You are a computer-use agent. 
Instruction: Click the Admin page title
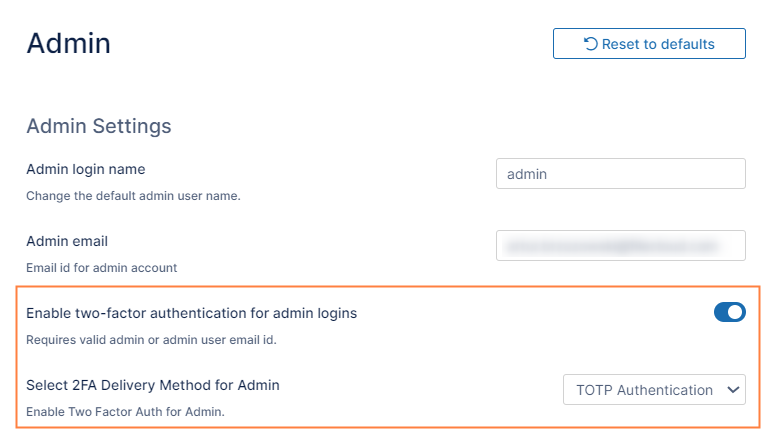pos(68,43)
